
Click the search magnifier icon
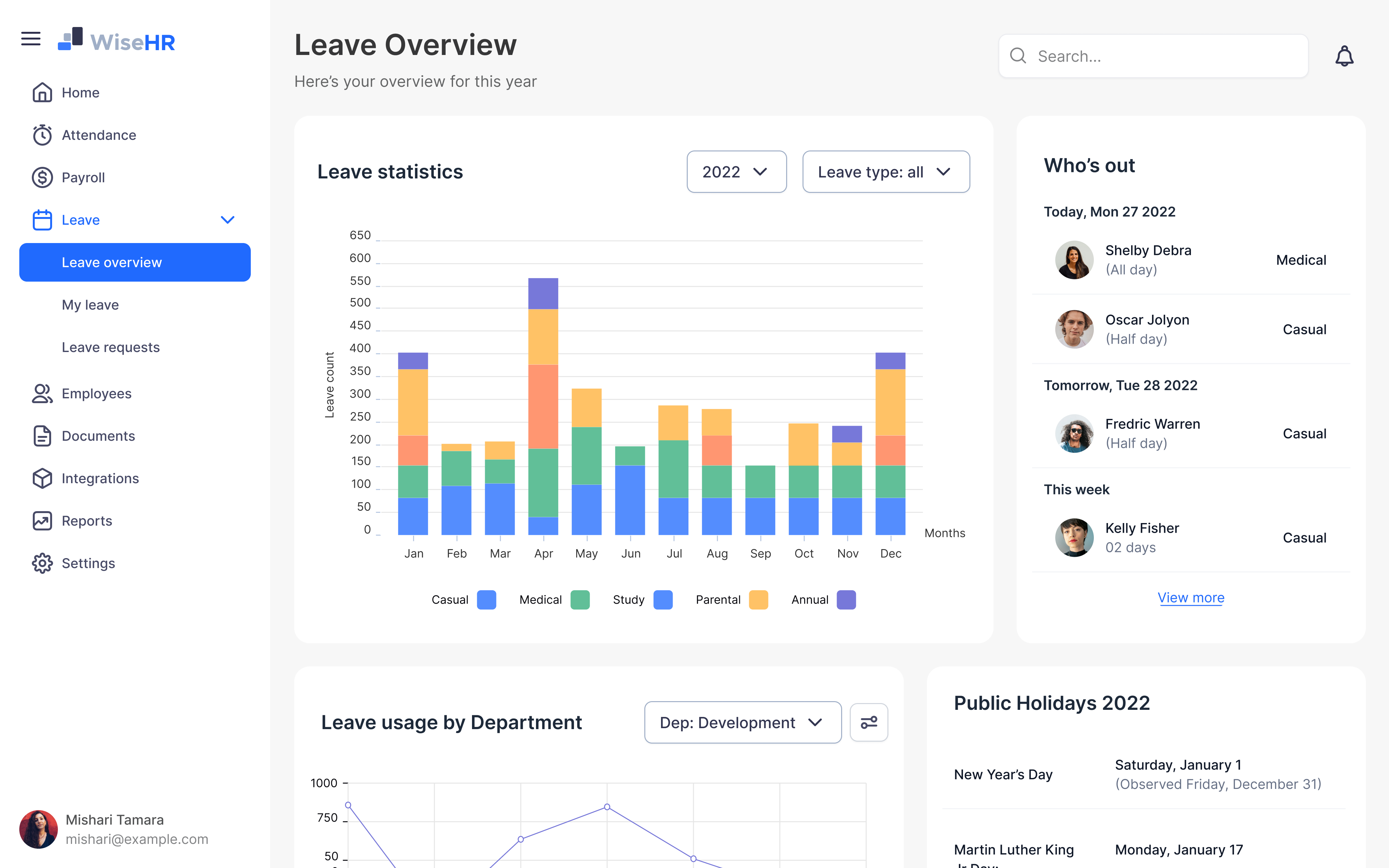(1018, 56)
